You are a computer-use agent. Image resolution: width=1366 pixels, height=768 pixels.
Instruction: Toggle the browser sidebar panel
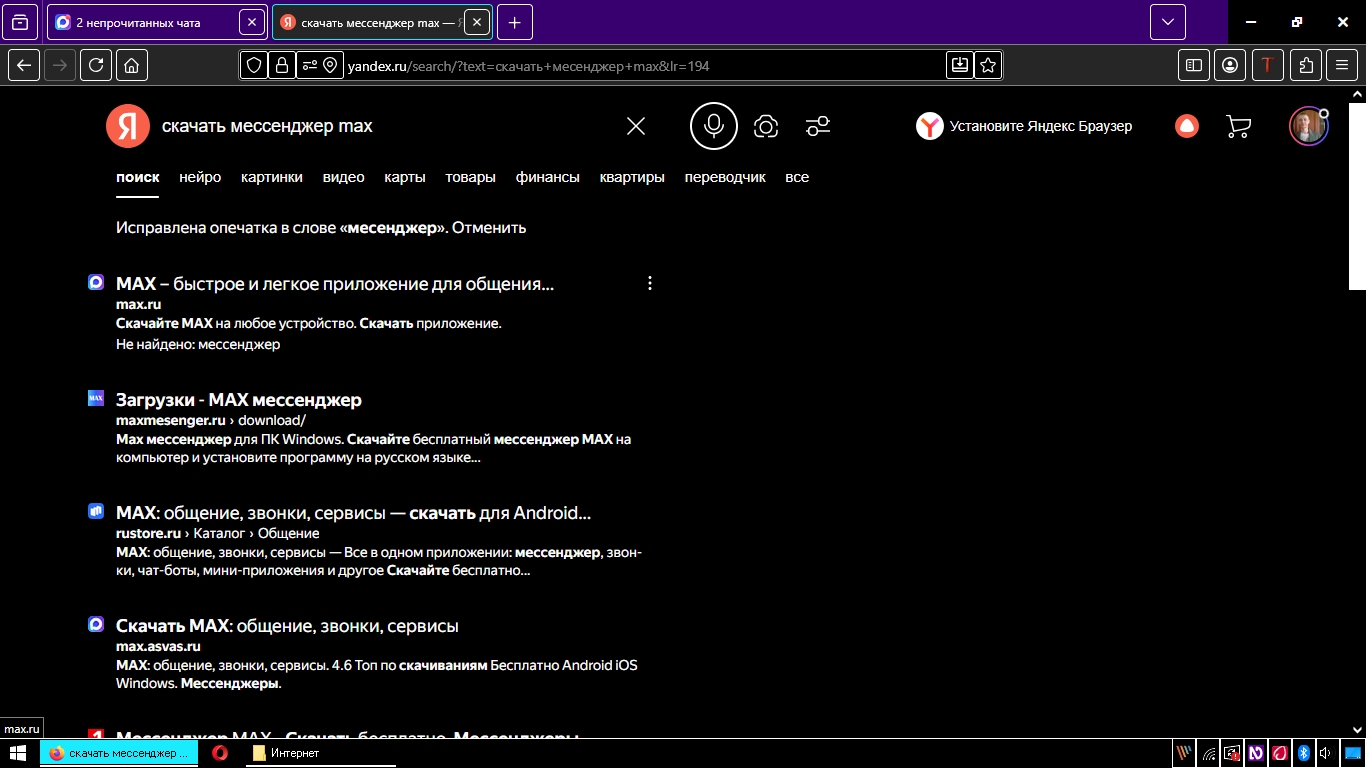pos(1193,65)
